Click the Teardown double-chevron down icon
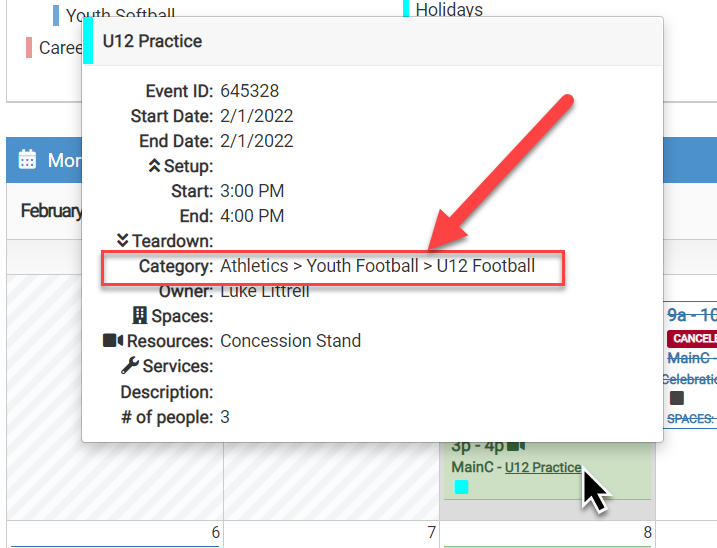 coord(123,241)
